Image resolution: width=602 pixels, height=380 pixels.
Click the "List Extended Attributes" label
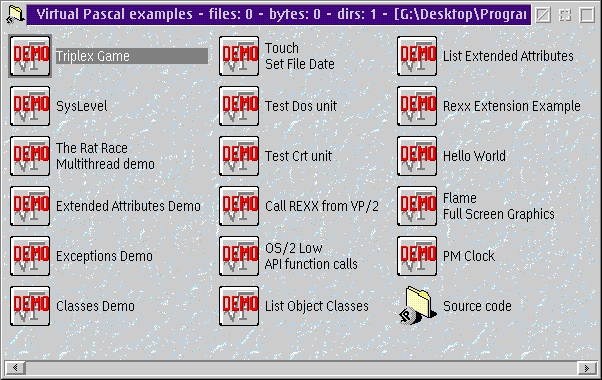[x=508, y=56]
